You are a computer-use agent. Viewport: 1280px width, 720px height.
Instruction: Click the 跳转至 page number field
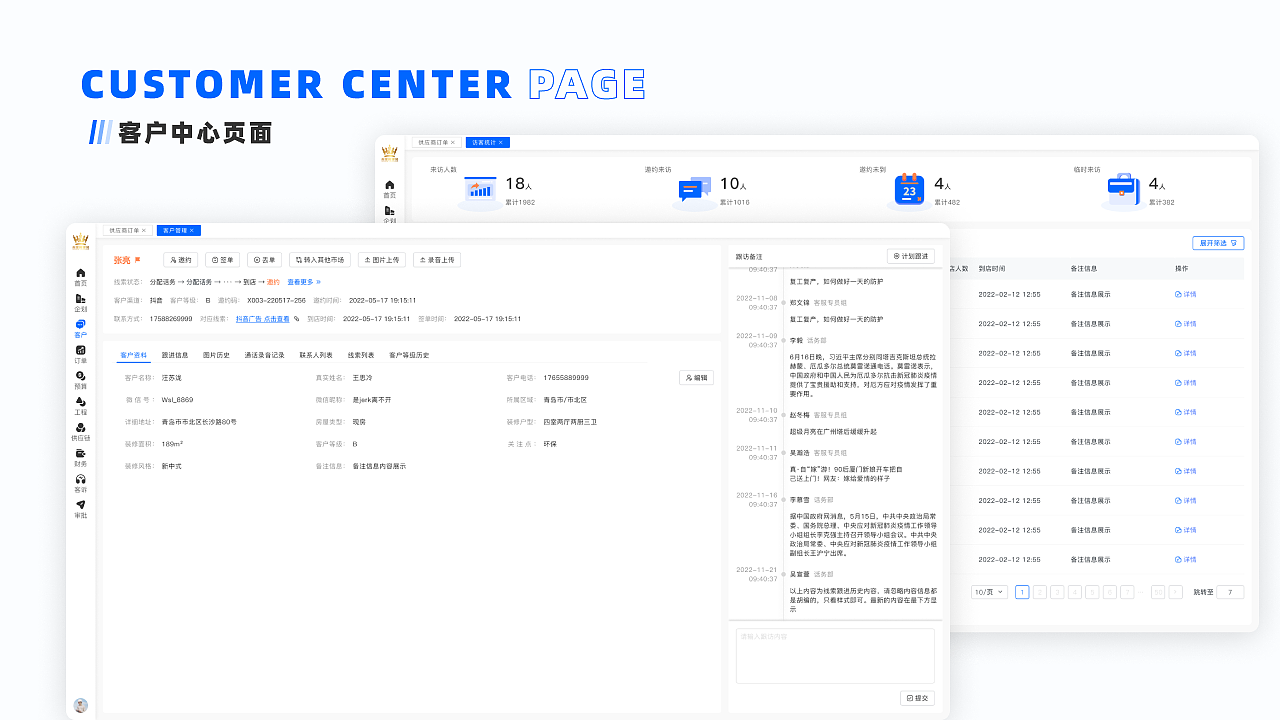click(x=1230, y=592)
